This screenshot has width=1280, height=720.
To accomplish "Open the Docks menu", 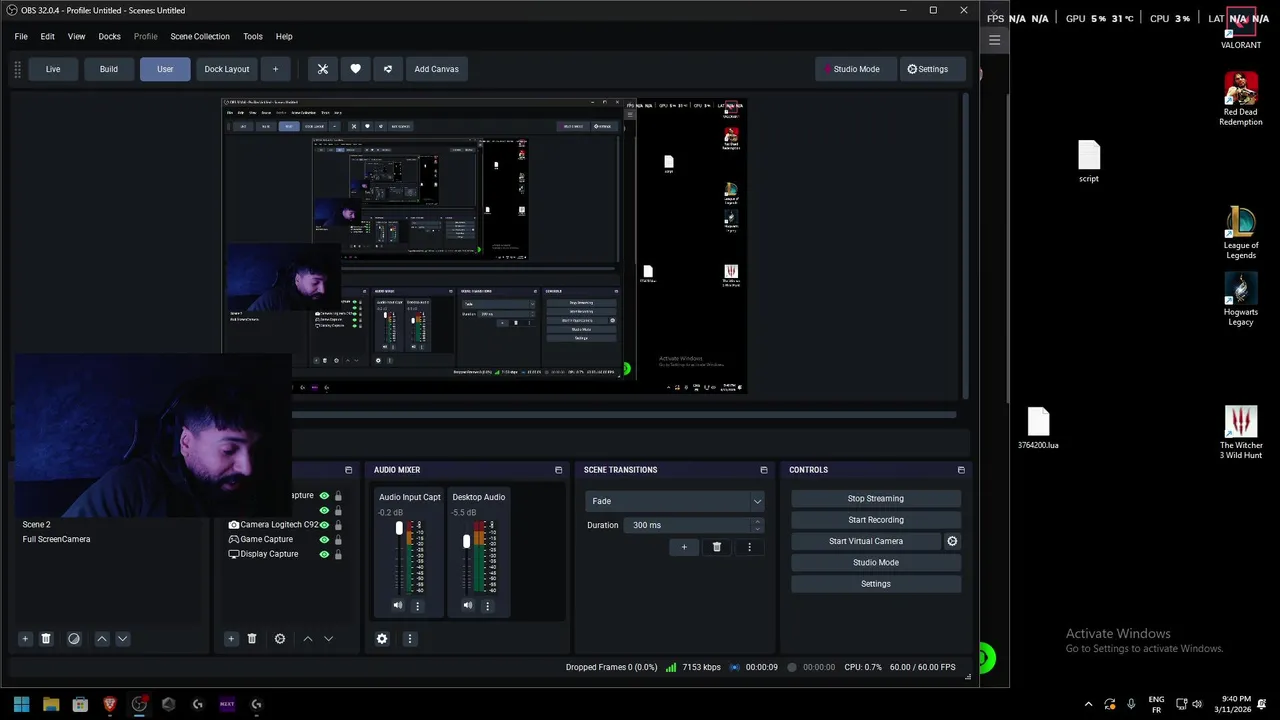I will (x=109, y=36).
